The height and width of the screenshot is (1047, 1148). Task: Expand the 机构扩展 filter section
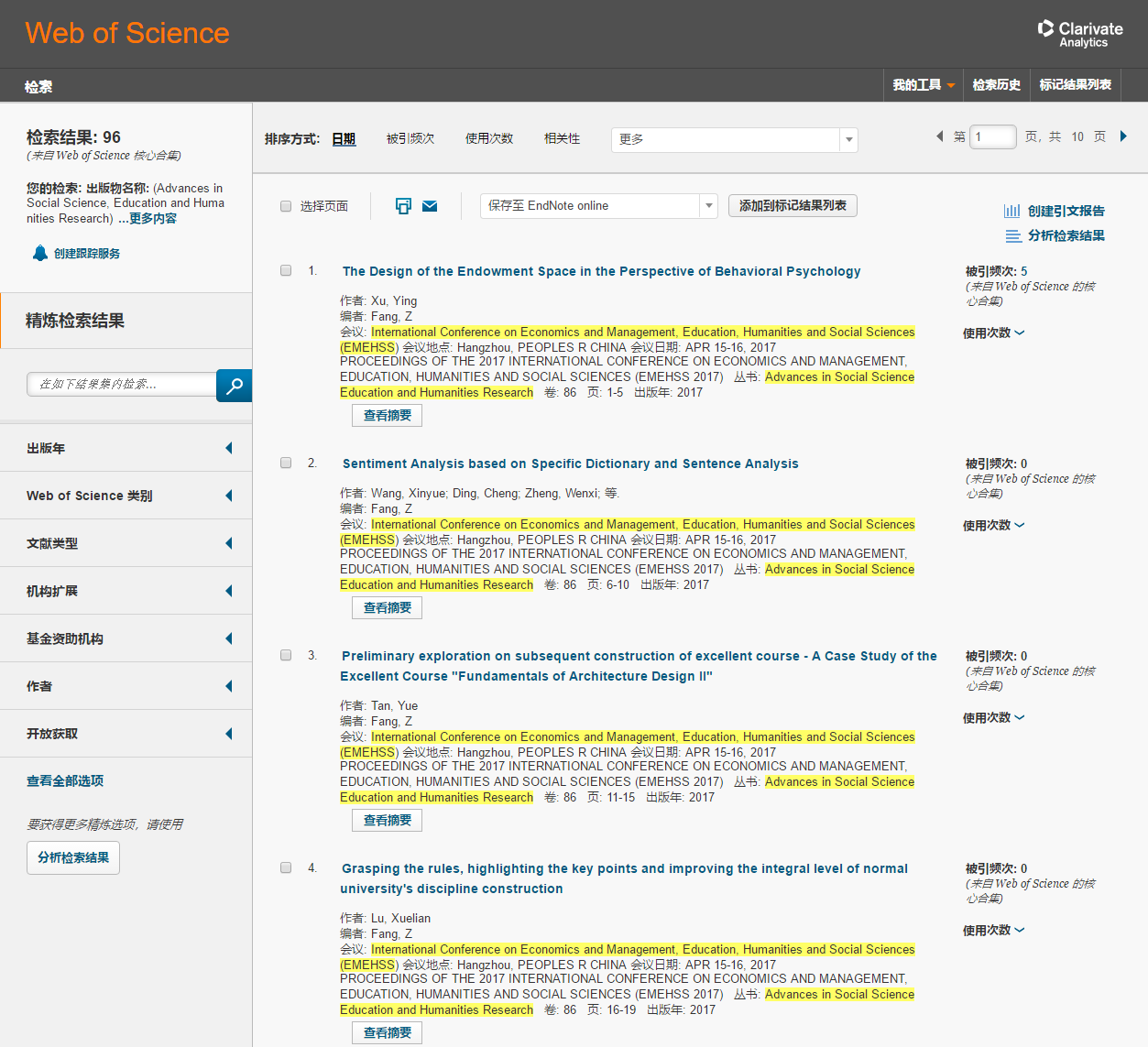point(126,591)
